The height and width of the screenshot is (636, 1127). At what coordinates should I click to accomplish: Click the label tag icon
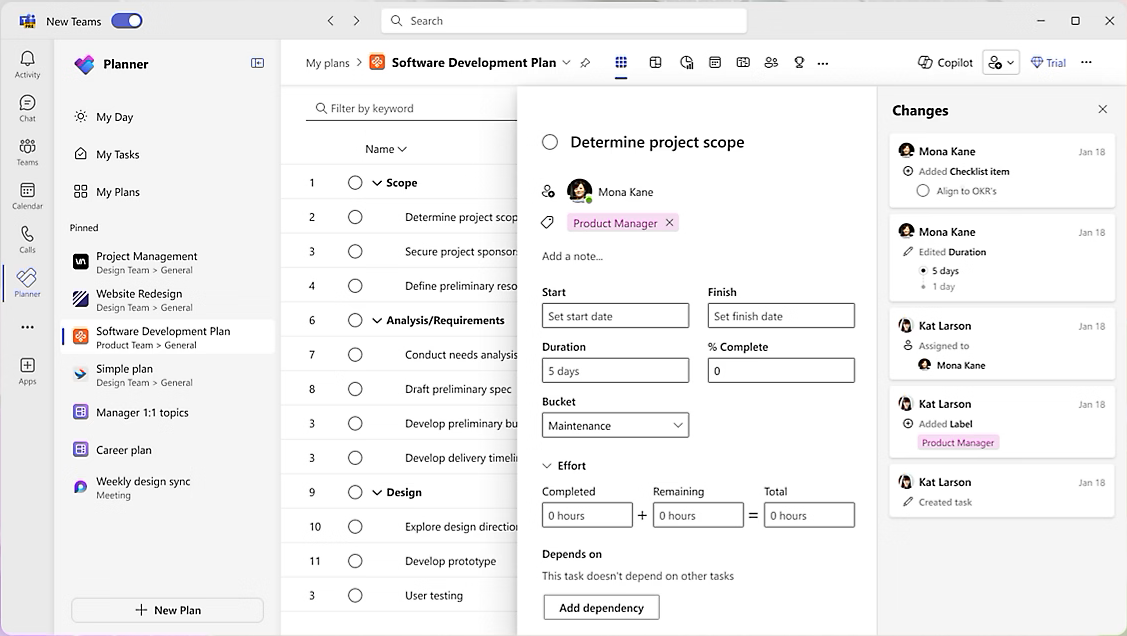coord(548,223)
